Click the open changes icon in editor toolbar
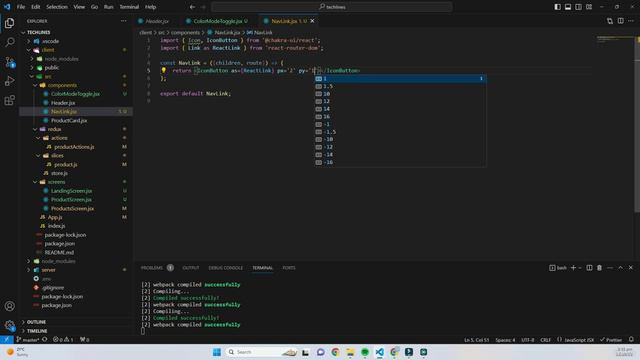 [x=610, y=21]
